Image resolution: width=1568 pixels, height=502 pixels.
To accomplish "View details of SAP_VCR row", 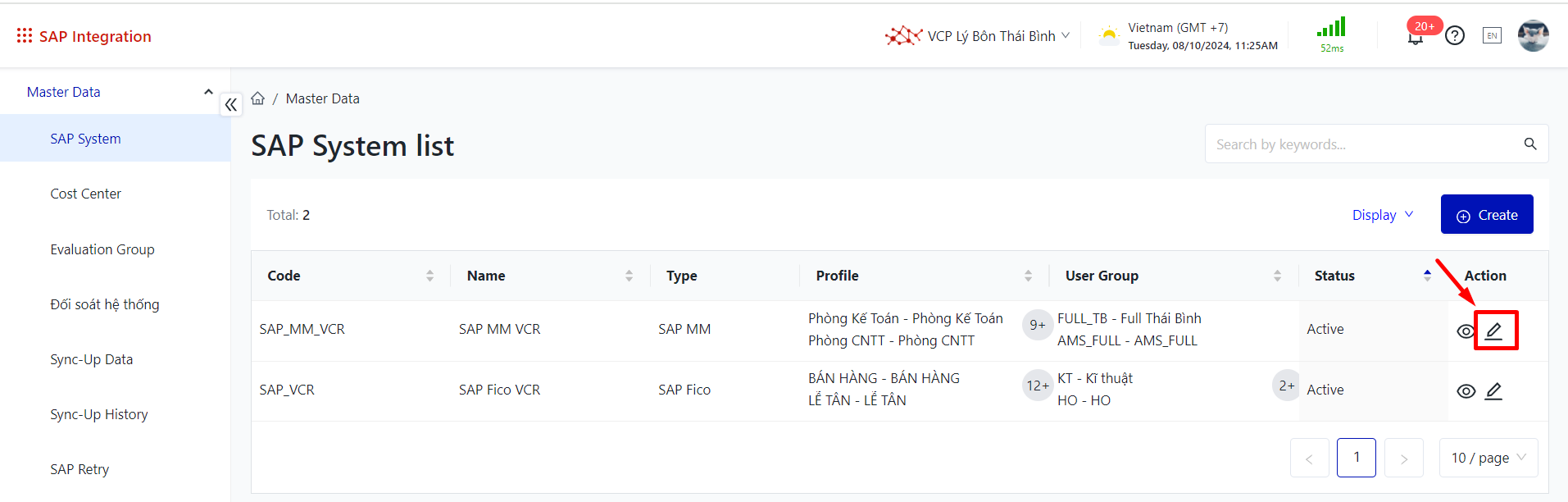I will click(x=1466, y=391).
